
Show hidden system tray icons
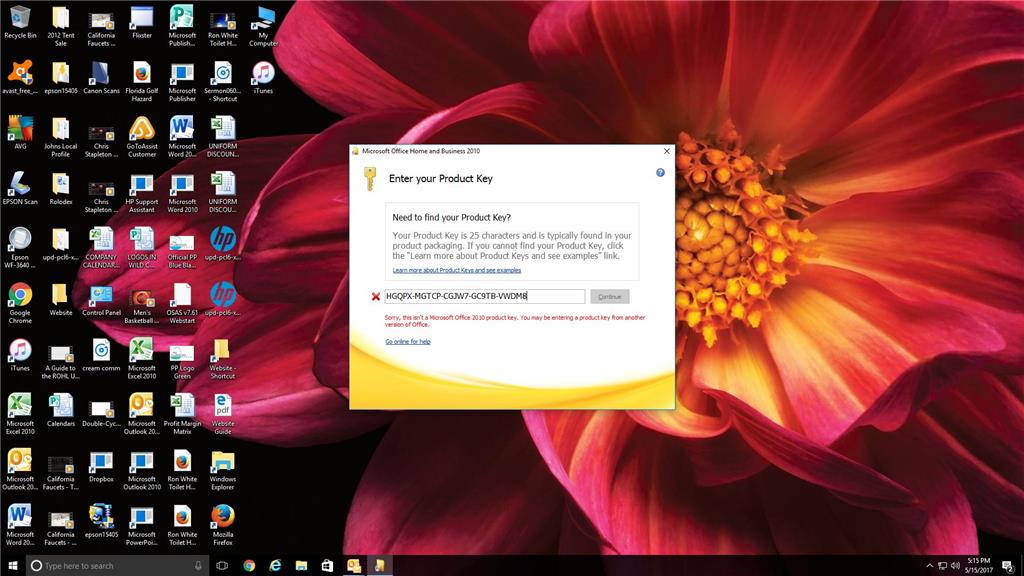pyautogui.click(x=929, y=566)
